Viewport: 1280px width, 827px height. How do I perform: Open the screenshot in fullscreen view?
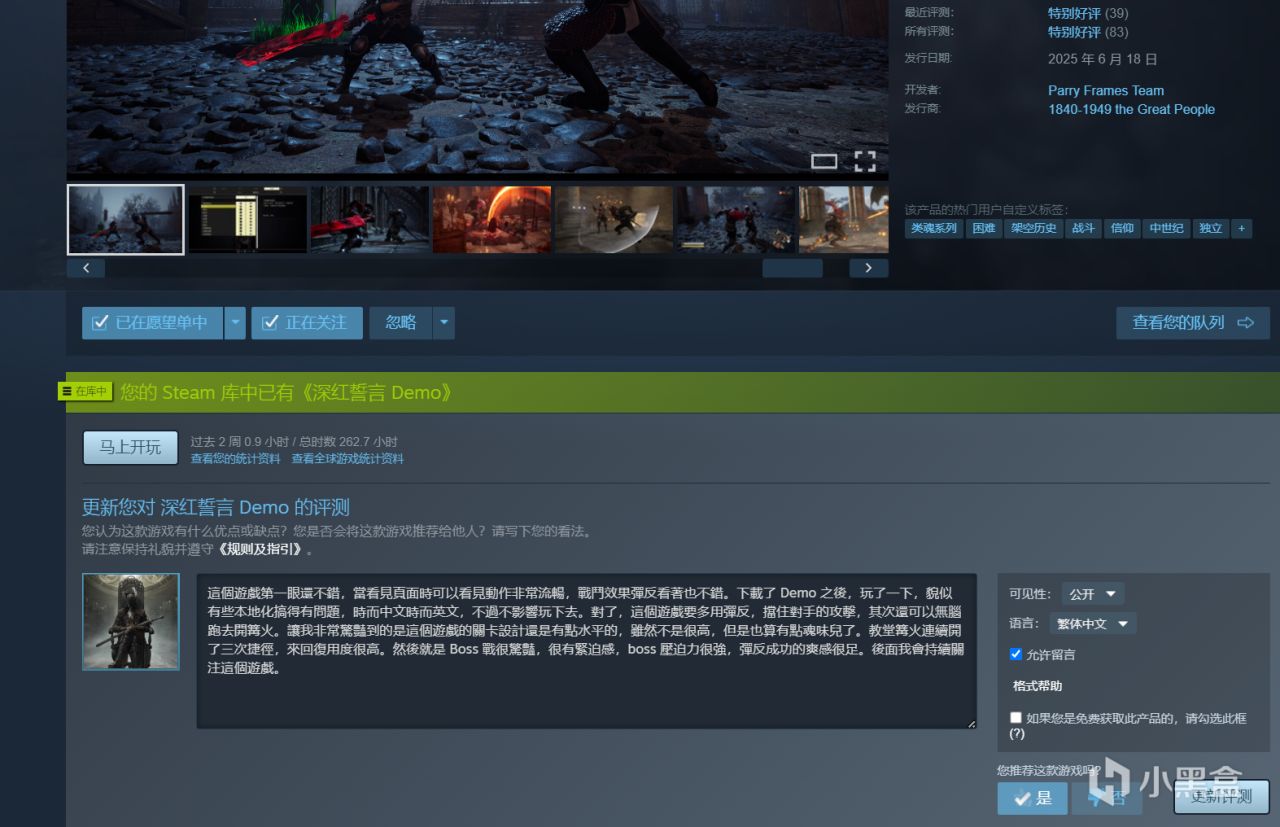click(x=865, y=161)
